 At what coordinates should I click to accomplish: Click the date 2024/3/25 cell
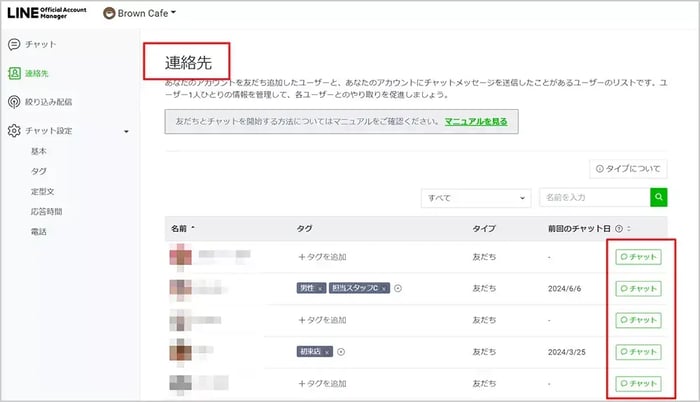(x=567, y=352)
